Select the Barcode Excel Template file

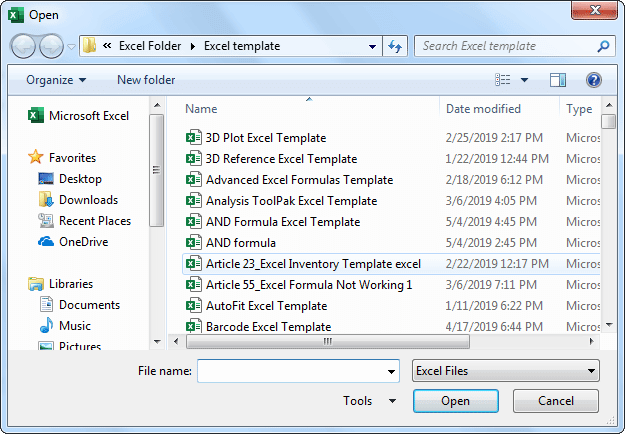[258, 326]
